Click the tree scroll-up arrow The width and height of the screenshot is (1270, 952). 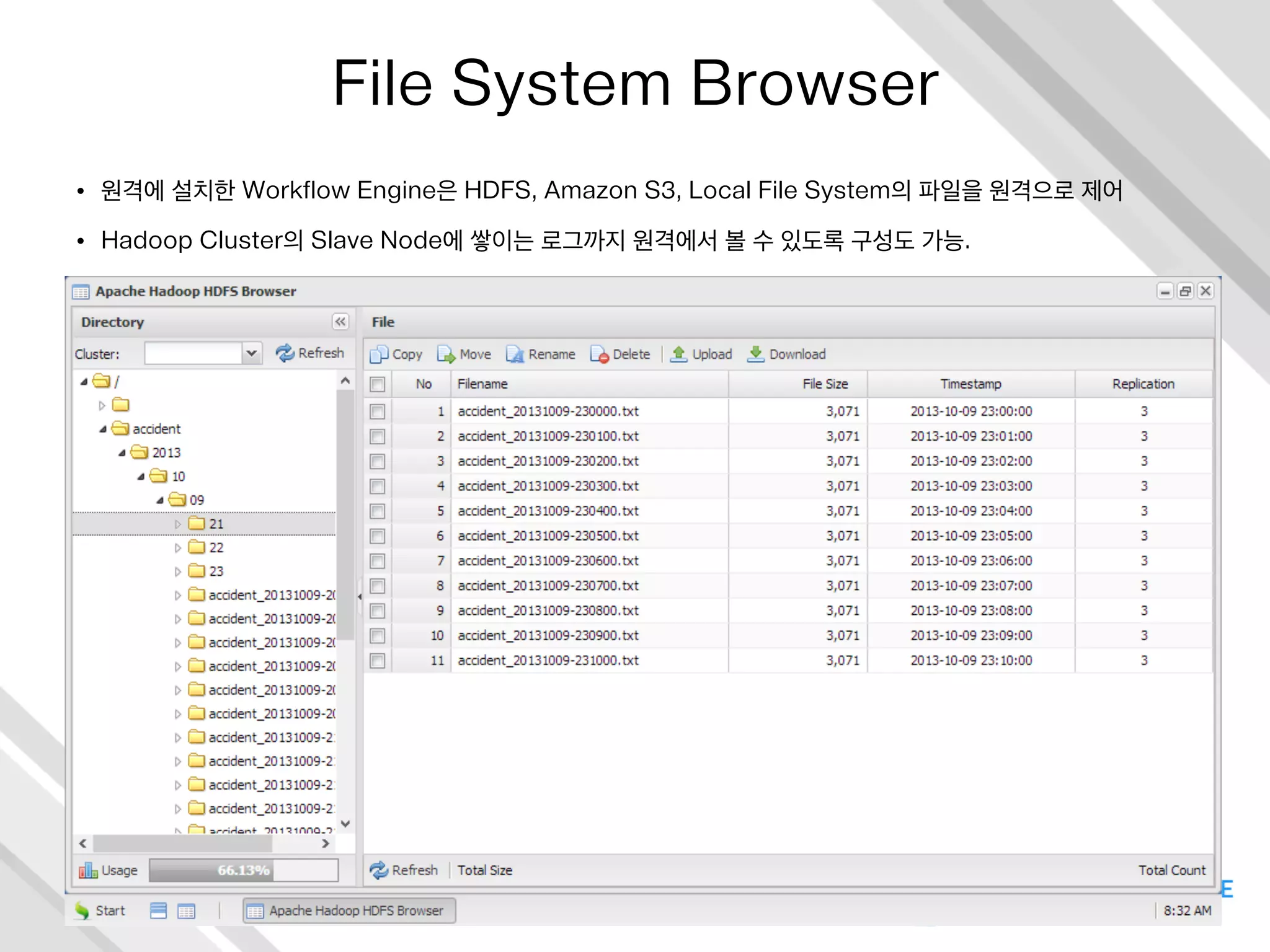[345, 381]
